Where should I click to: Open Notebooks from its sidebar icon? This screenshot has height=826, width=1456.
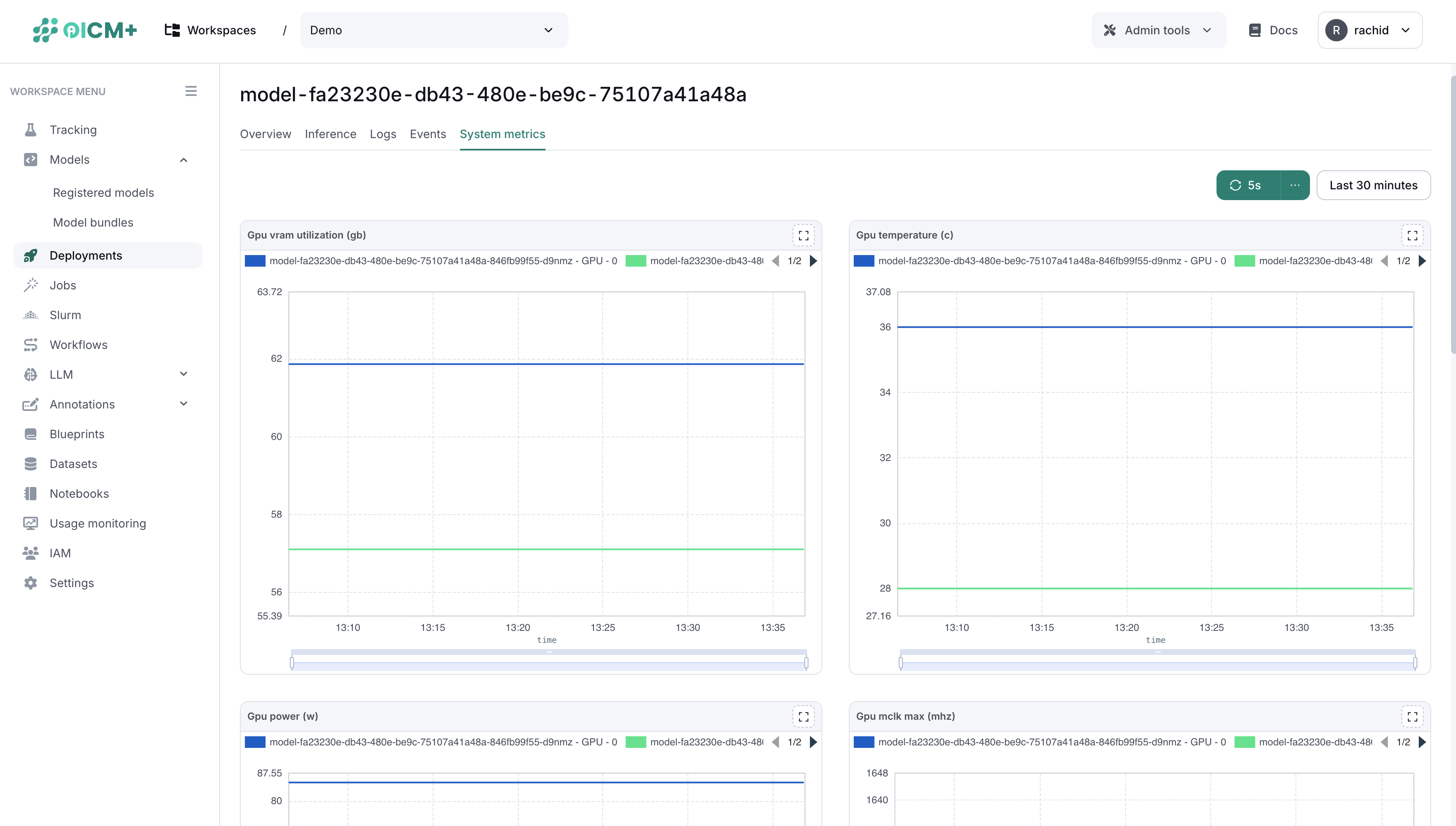point(31,494)
